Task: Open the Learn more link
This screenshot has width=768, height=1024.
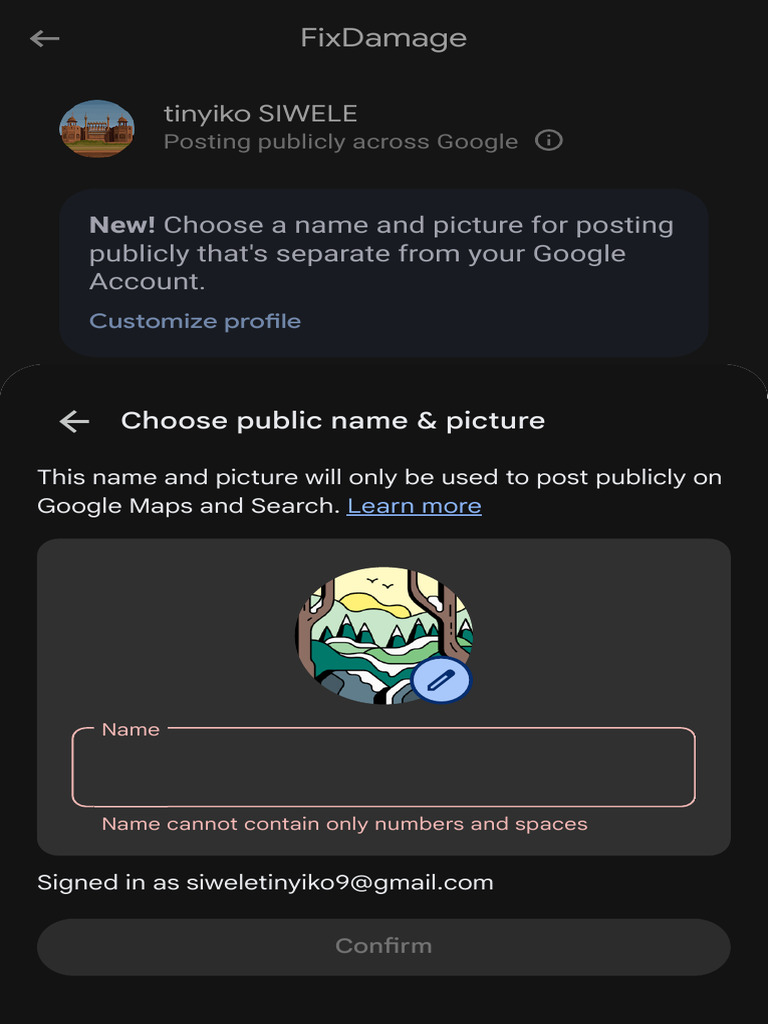Action: coord(414,506)
